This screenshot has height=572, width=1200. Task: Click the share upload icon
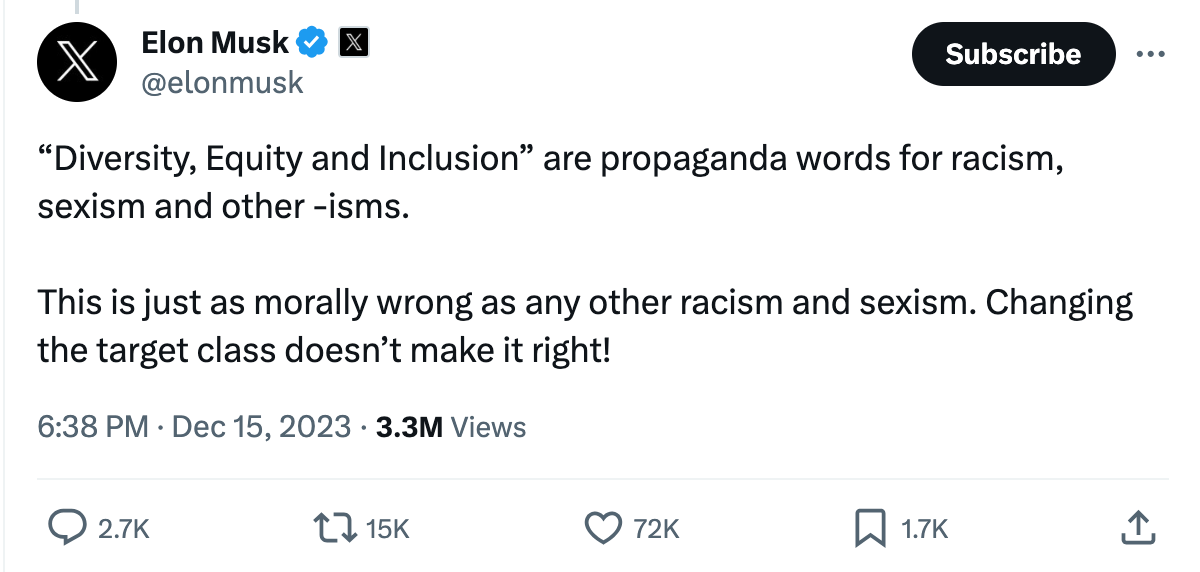click(1135, 529)
